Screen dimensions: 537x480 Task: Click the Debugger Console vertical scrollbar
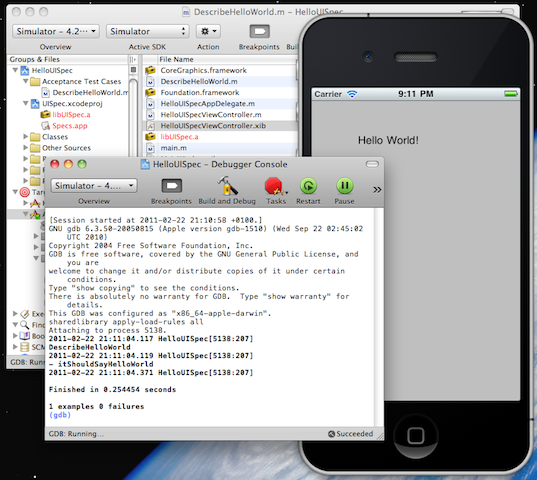pos(378,317)
